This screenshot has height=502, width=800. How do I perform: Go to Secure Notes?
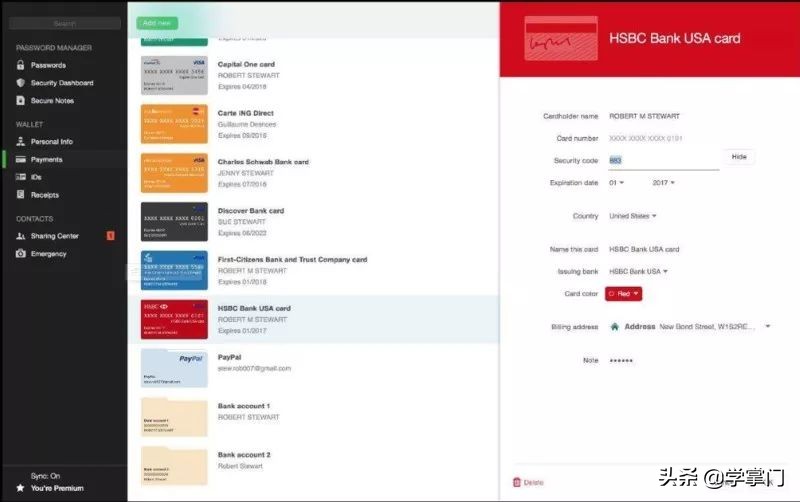point(53,101)
